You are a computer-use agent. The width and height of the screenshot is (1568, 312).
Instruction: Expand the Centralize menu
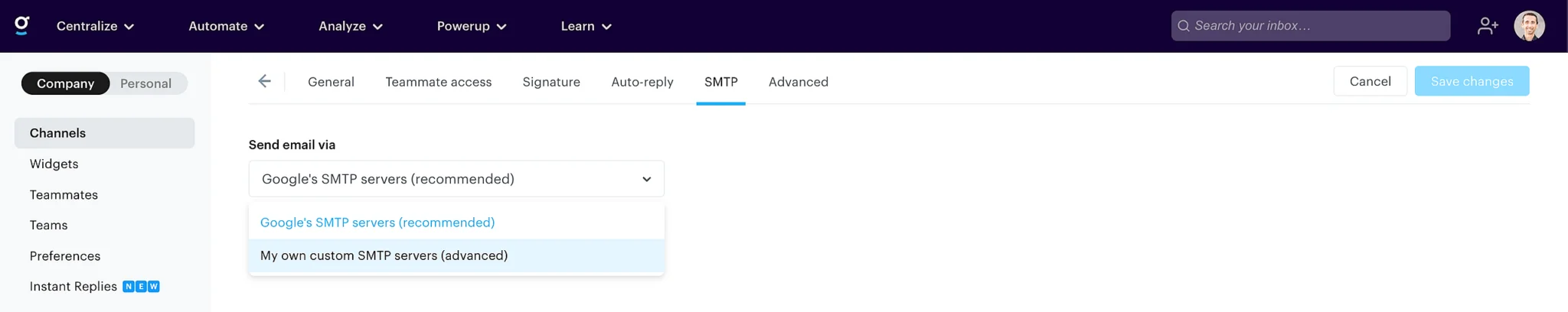coord(95,26)
